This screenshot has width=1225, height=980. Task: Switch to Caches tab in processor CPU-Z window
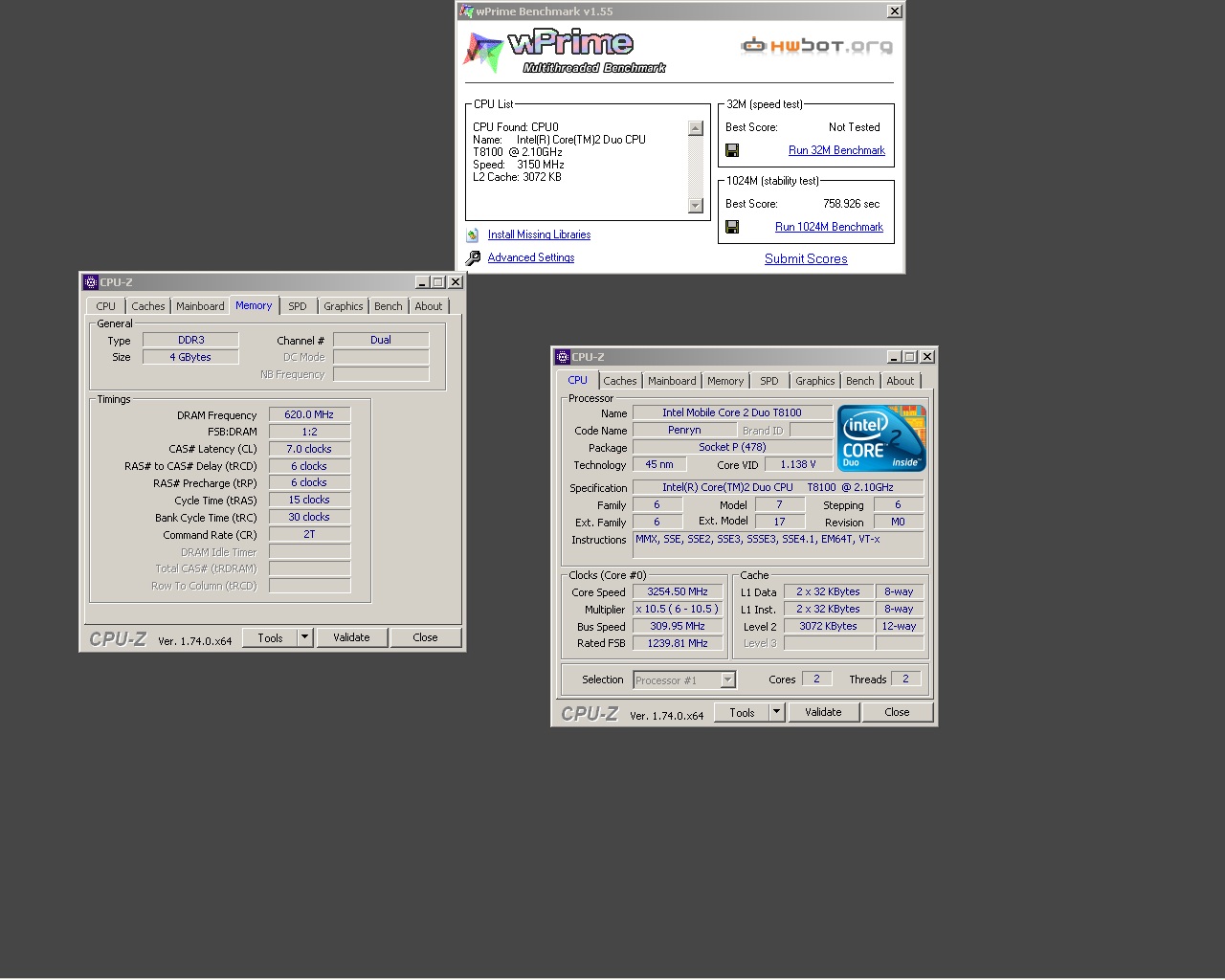pos(620,381)
